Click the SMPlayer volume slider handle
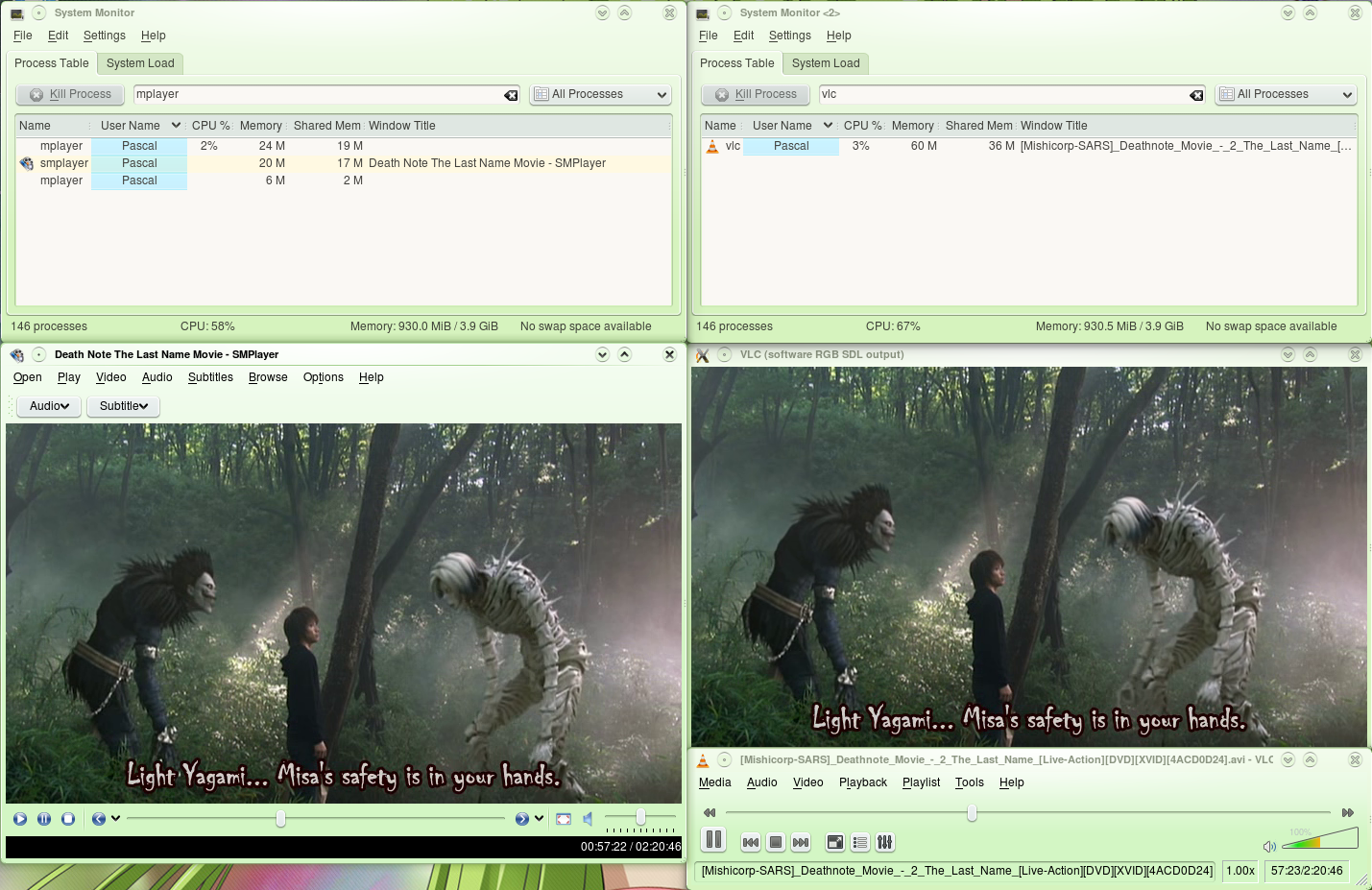This screenshot has height=890, width=1372. click(640, 818)
